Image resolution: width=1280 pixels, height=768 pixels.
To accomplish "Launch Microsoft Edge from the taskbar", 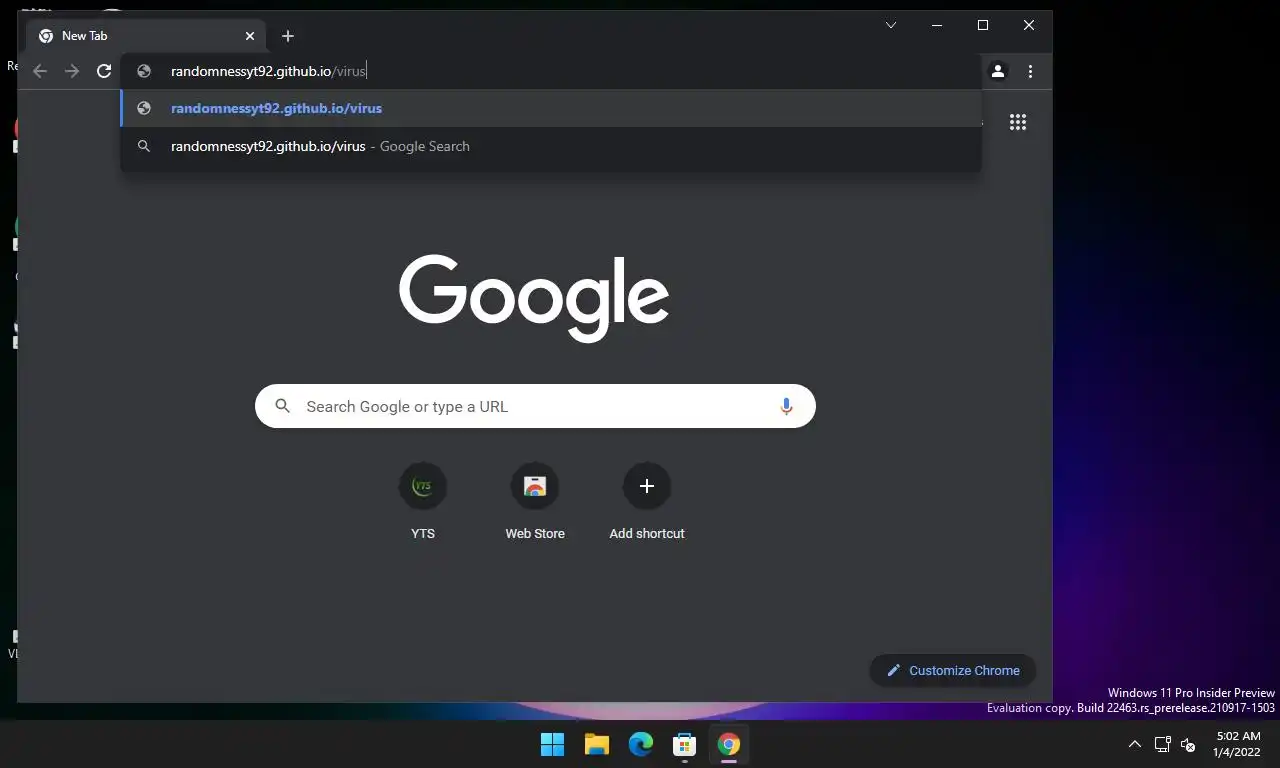I will point(641,744).
